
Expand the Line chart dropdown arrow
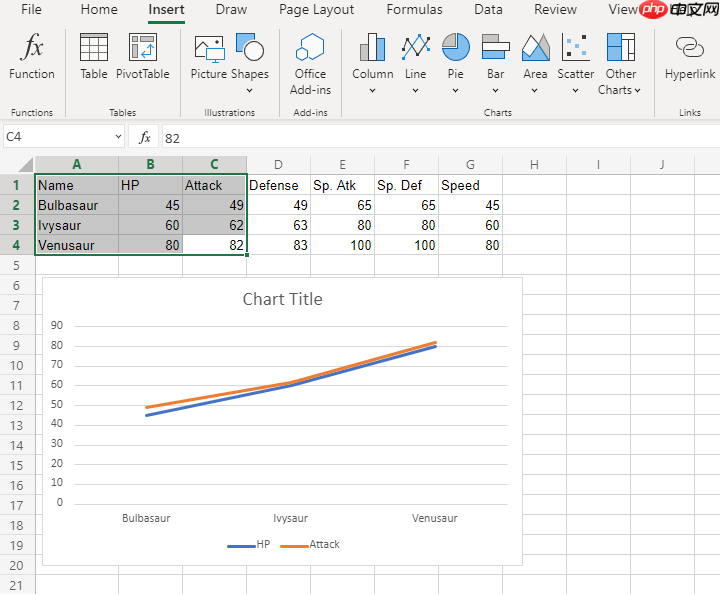click(415, 90)
